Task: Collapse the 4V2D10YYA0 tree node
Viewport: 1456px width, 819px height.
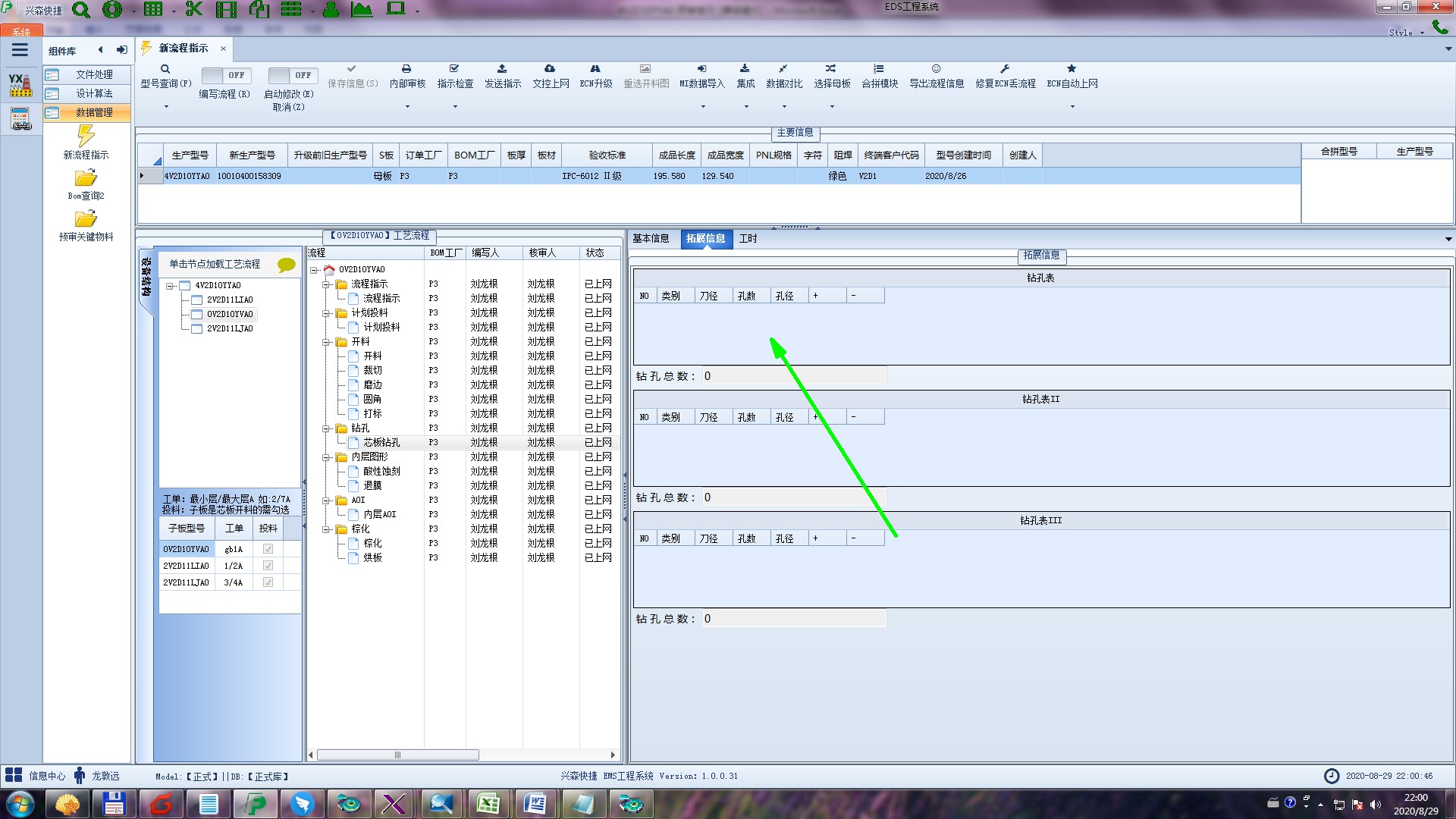Action: click(170, 286)
